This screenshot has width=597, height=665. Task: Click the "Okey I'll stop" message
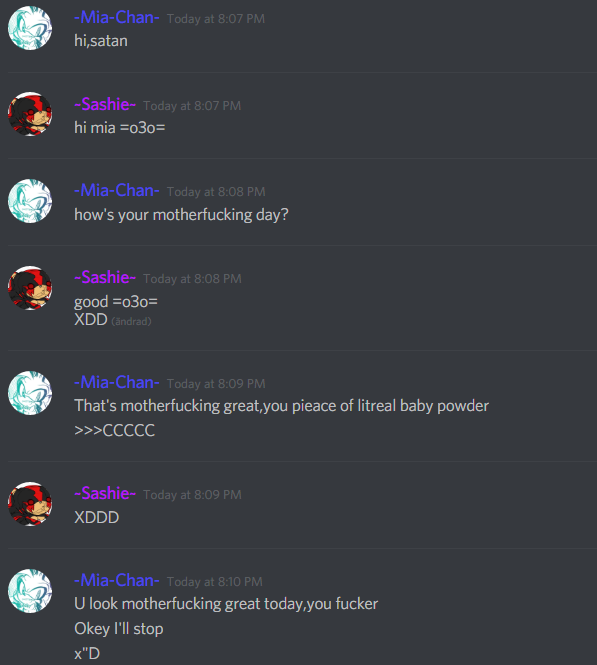(x=119, y=629)
